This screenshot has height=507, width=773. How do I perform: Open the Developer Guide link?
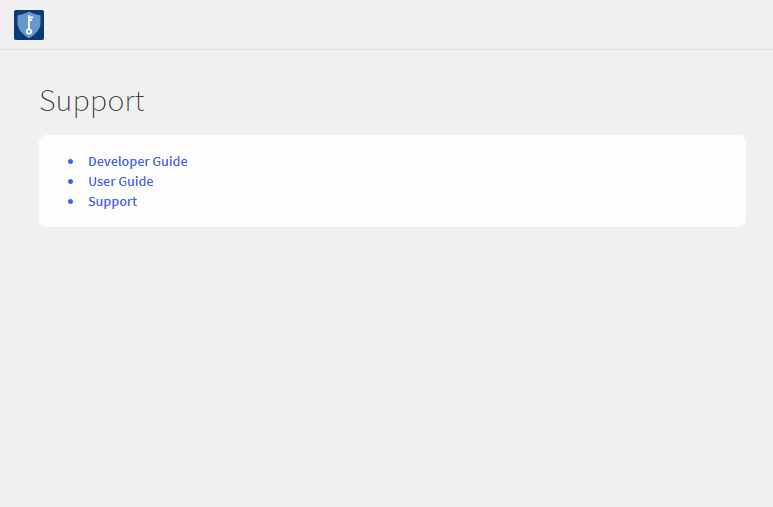click(138, 161)
